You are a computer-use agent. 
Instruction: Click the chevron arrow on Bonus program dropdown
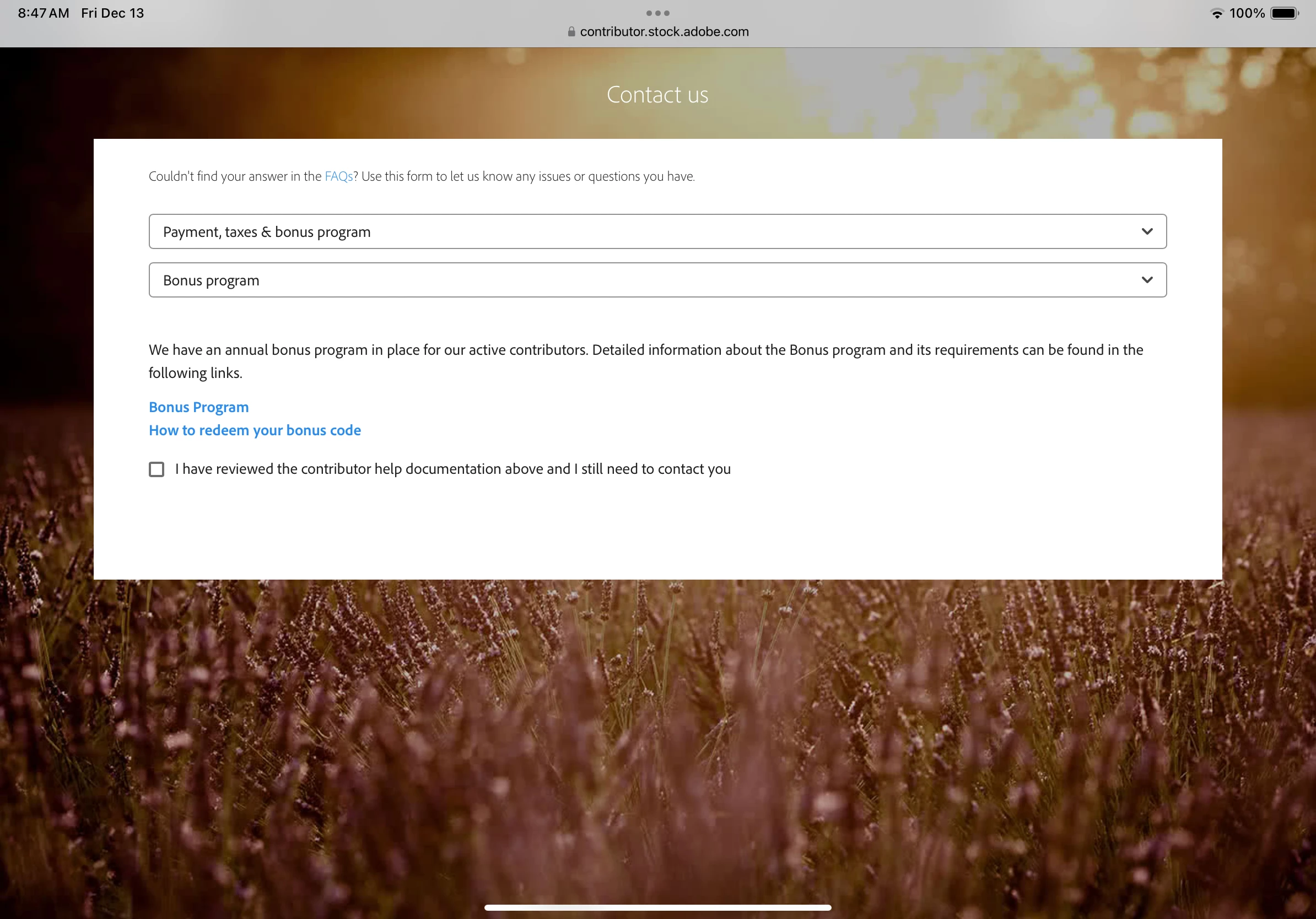click(1146, 280)
